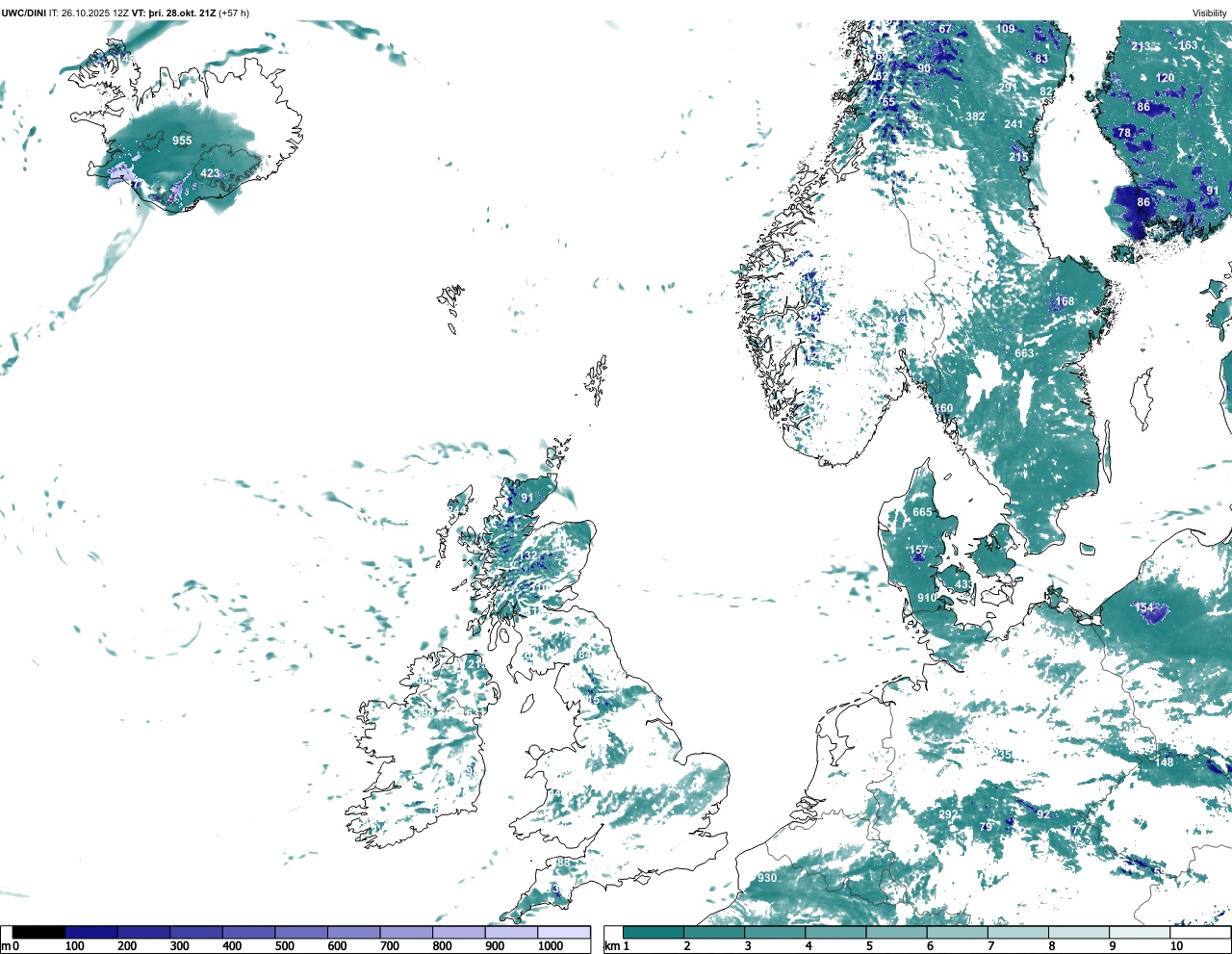Click the dark teal 1–2 km legend swatch

pos(654,932)
